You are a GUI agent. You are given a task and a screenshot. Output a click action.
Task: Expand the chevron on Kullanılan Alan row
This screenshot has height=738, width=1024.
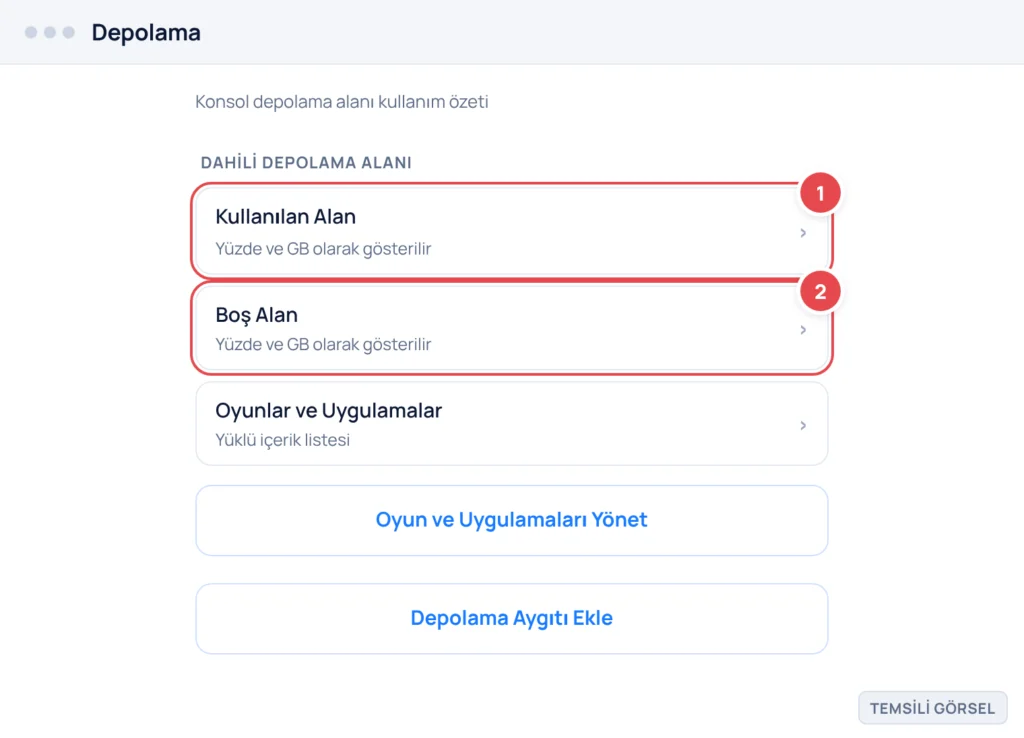click(803, 233)
